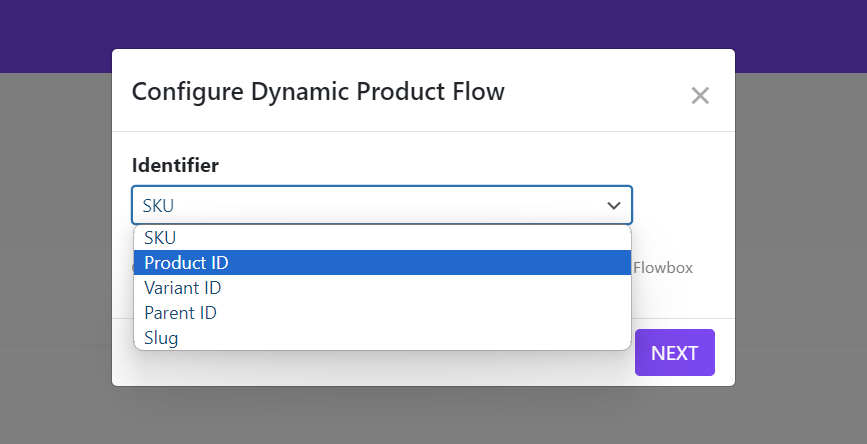
Task: Click blank space right of the Identifier label
Action: 450,165
